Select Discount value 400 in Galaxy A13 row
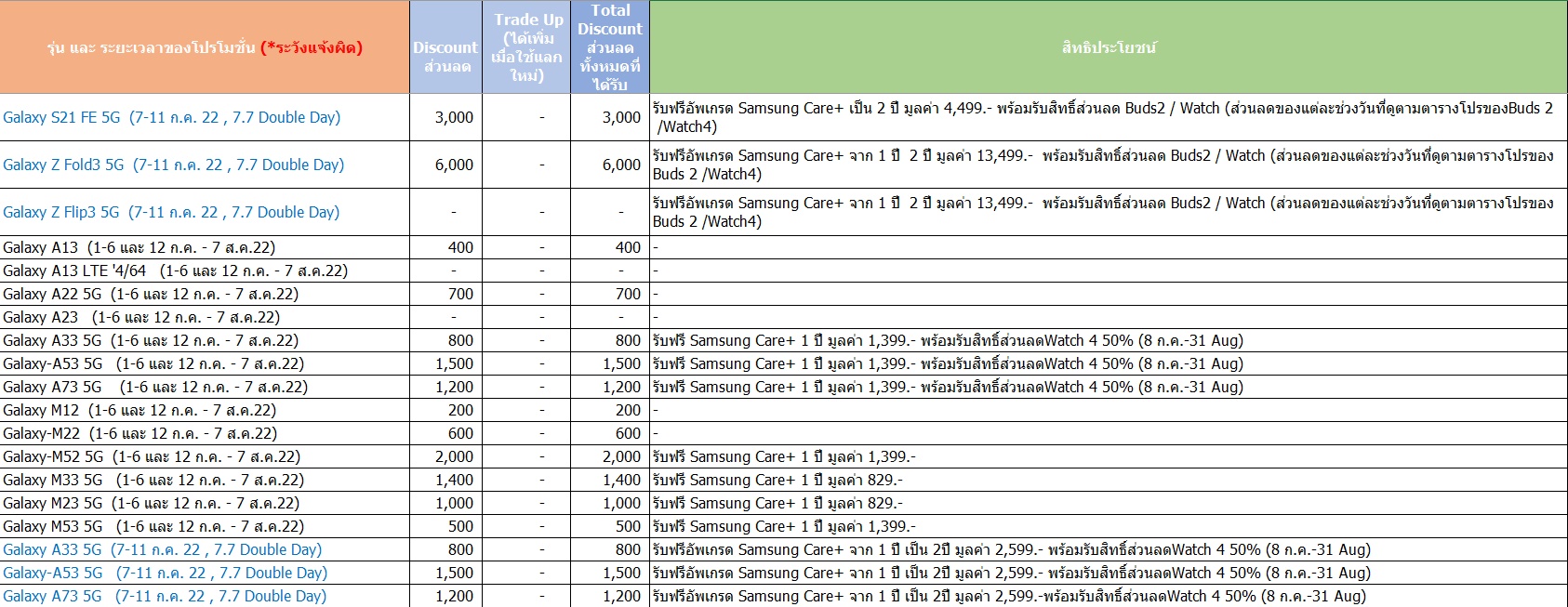This screenshot has width=1568, height=607. pyautogui.click(x=445, y=247)
